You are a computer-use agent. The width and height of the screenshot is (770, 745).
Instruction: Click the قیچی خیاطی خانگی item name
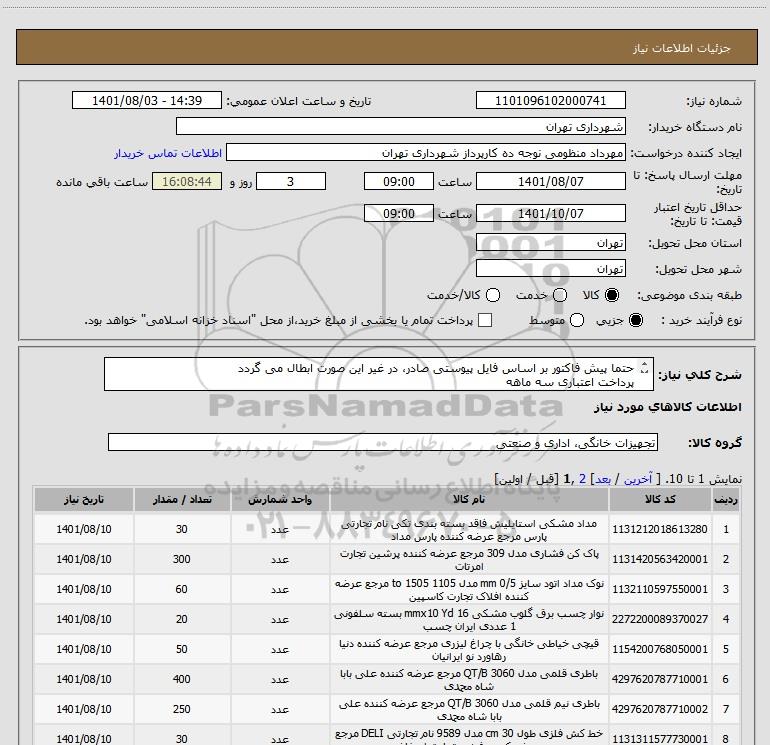[x=469, y=650]
